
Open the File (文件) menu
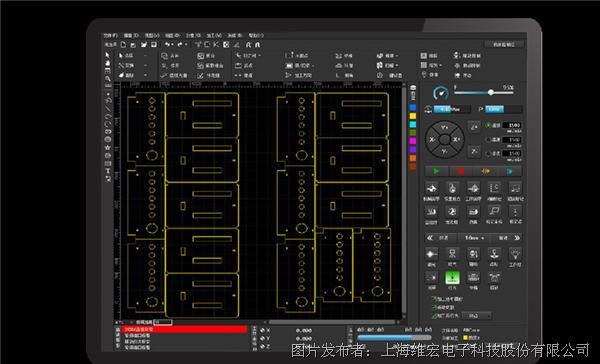(110, 35)
